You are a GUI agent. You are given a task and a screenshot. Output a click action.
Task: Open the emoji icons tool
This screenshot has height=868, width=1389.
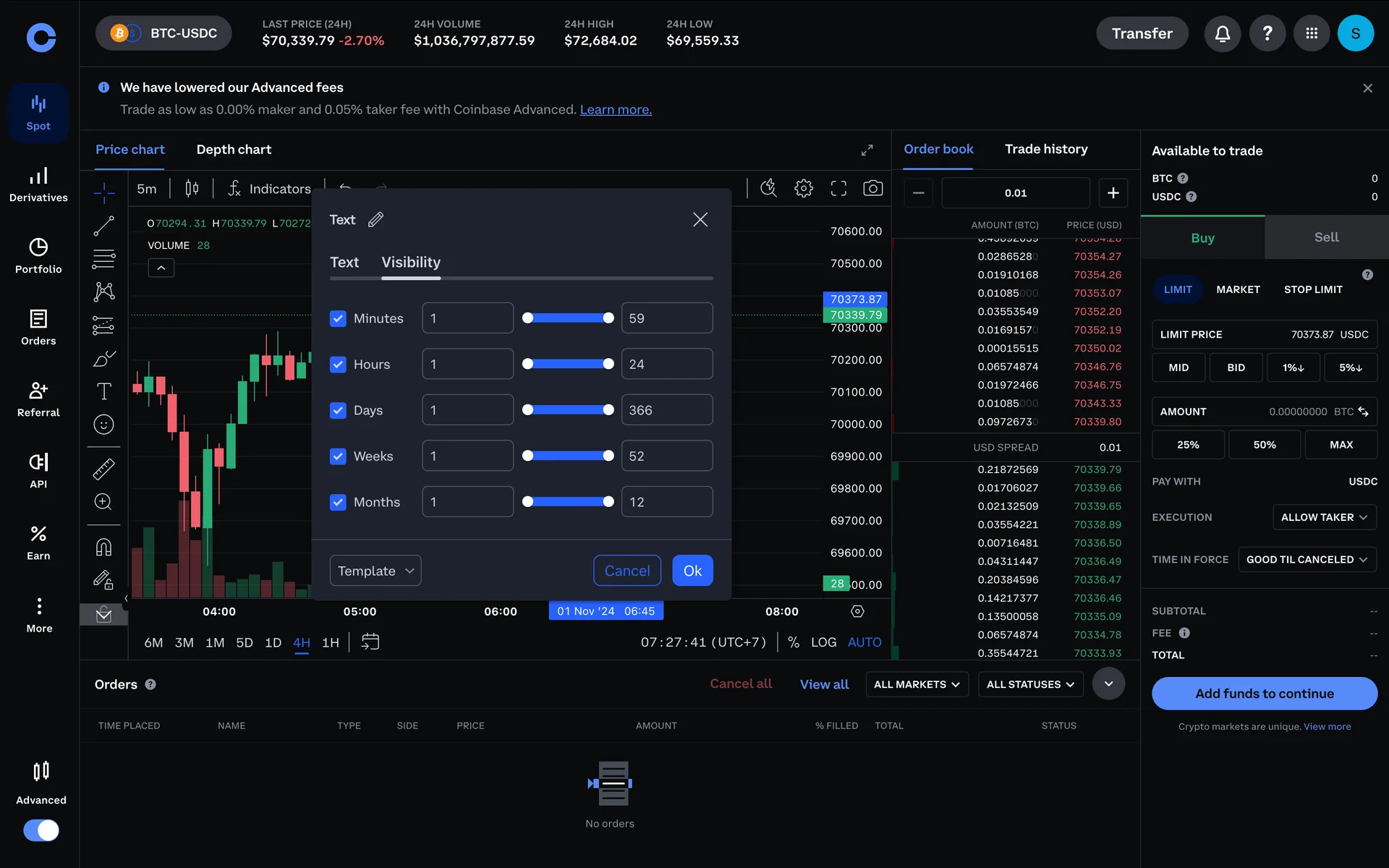(x=103, y=425)
